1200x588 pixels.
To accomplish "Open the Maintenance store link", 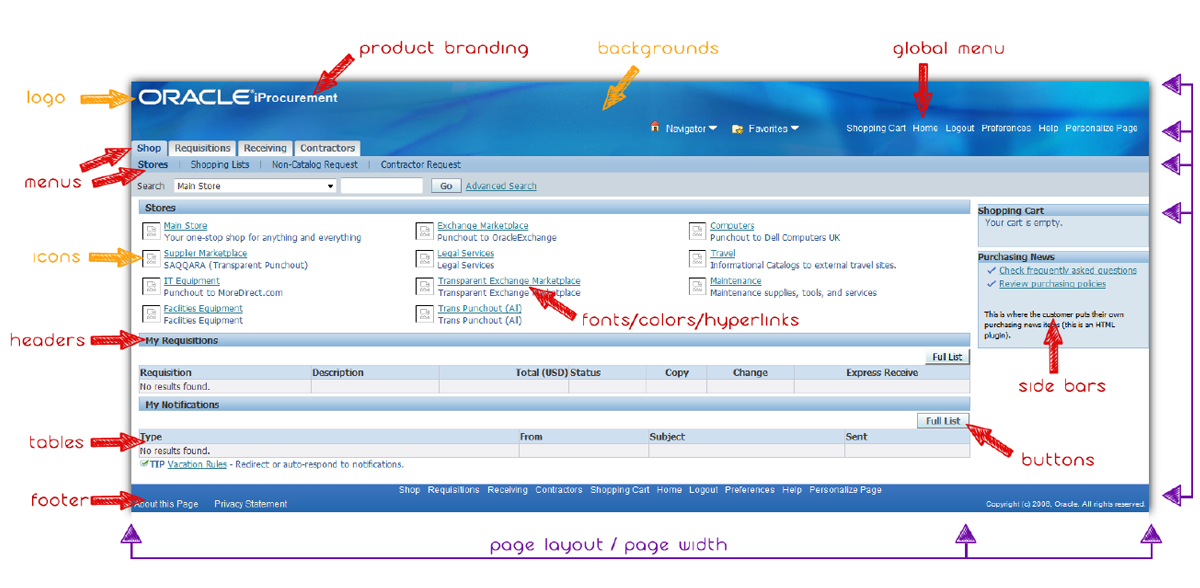I will pos(736,281).
